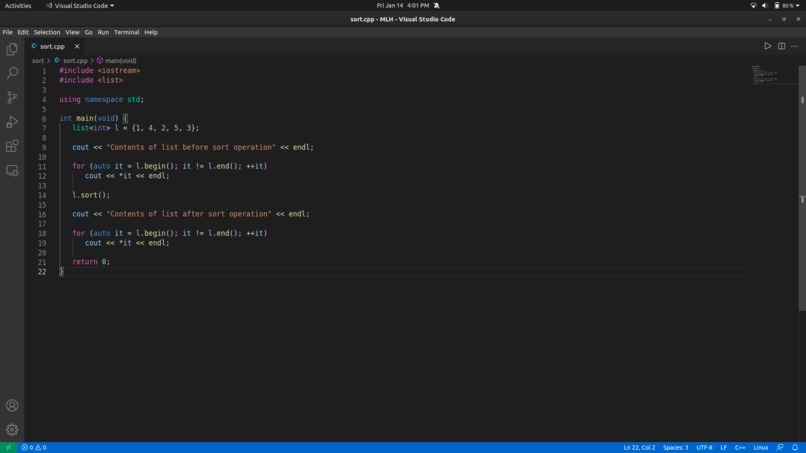Change encoding via UTF-8

coord(704,447)
